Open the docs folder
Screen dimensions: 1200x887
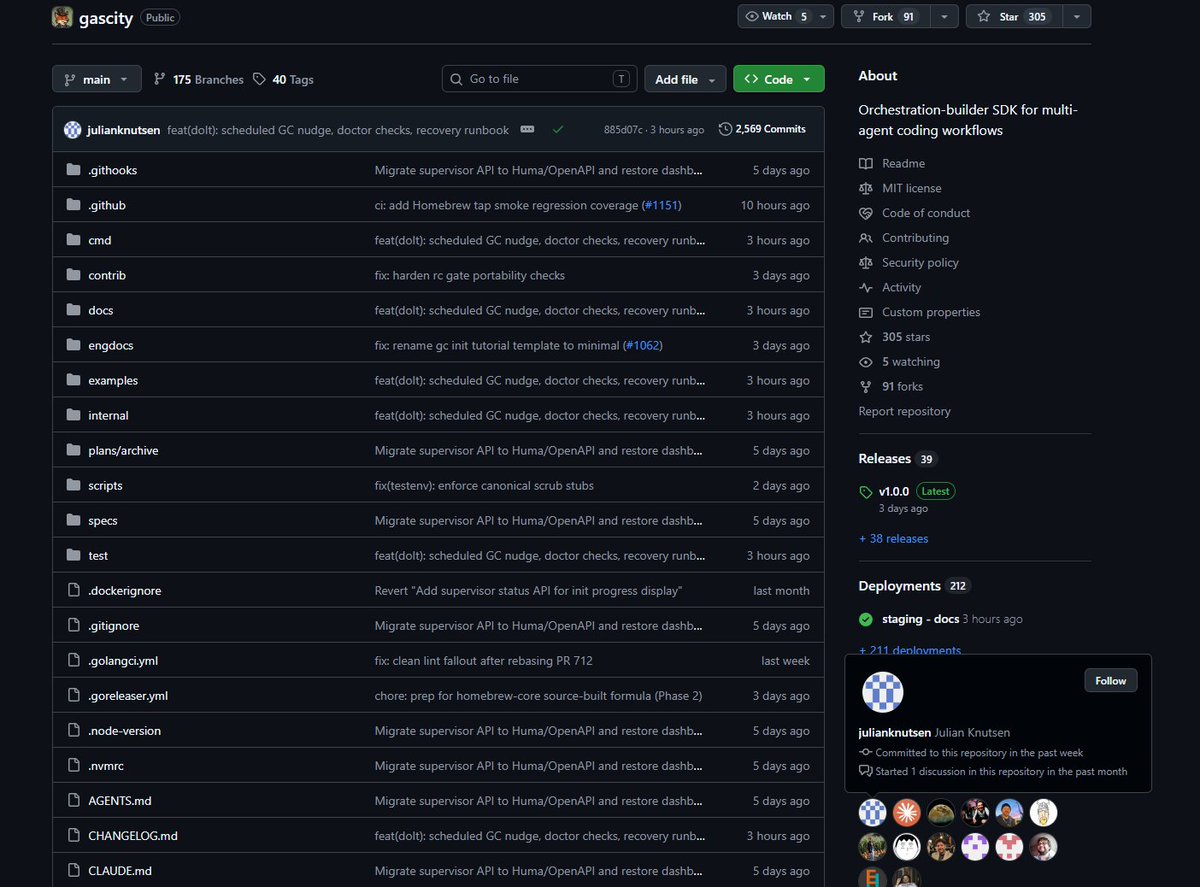(101, 310)
